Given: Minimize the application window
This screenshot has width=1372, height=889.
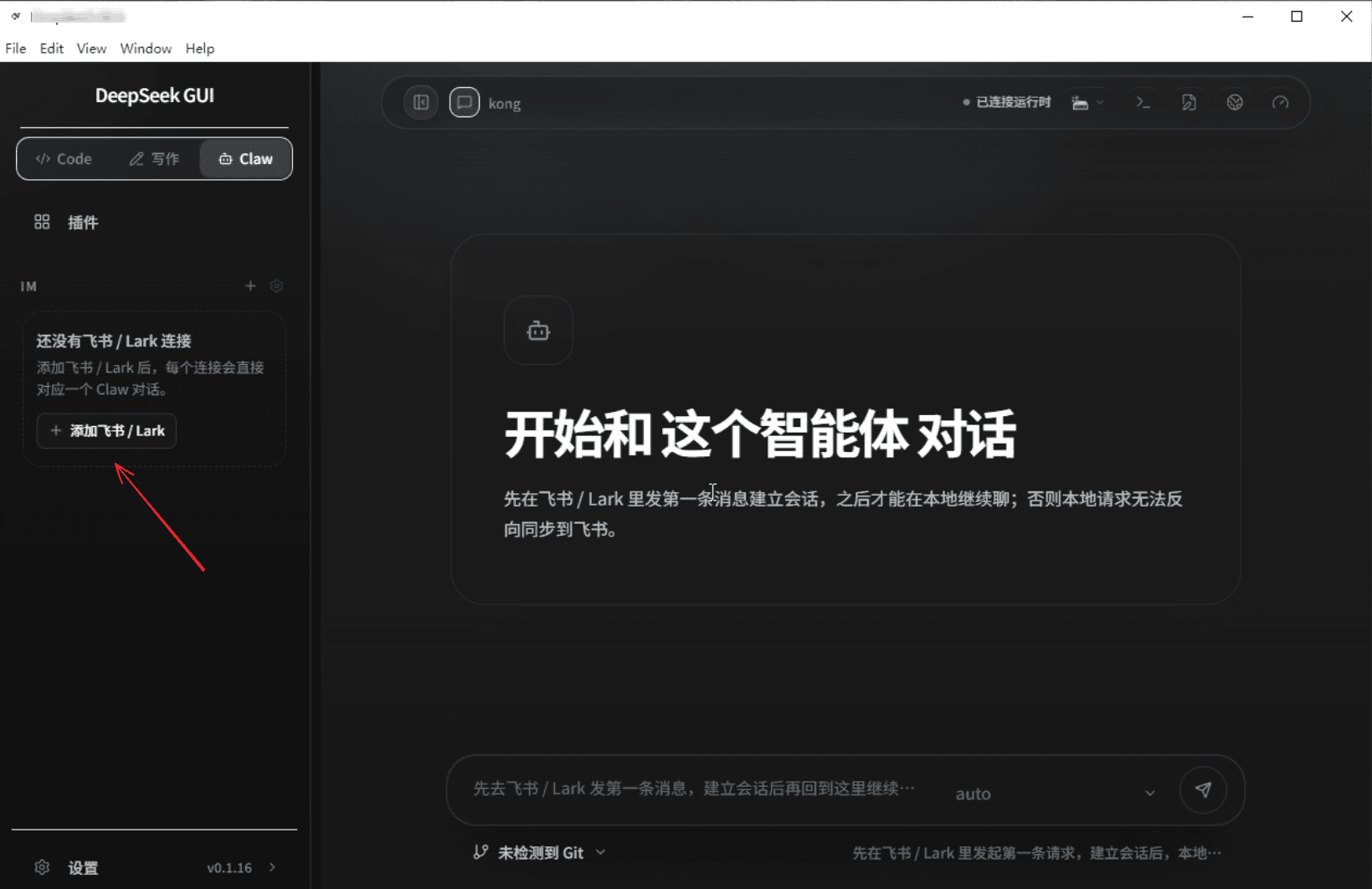Looking at the screenshot, I should tap(1247, 16).
